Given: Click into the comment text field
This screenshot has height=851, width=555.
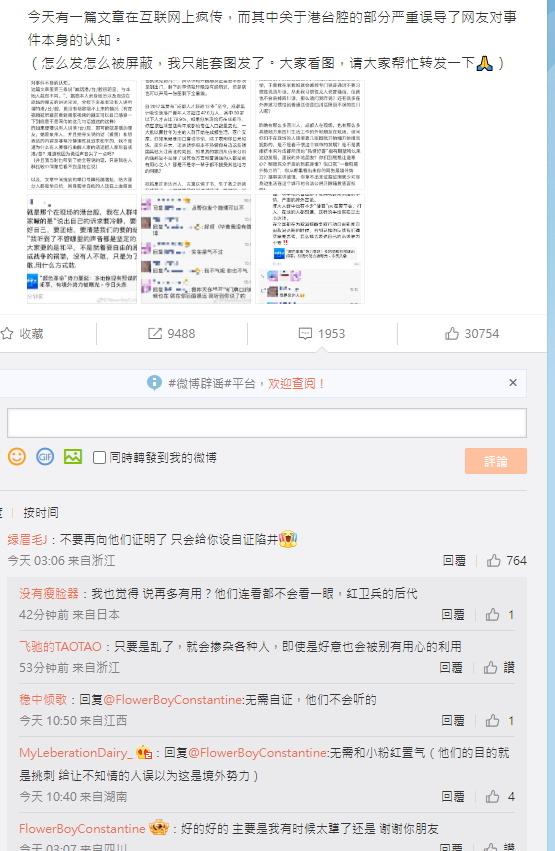Looking at the screenshot, I should click(266, 423).
